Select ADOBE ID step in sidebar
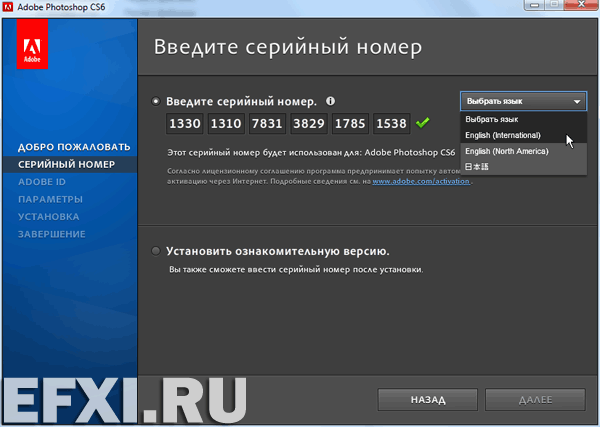This screenshot has width=600, height=427. [42, 182]
